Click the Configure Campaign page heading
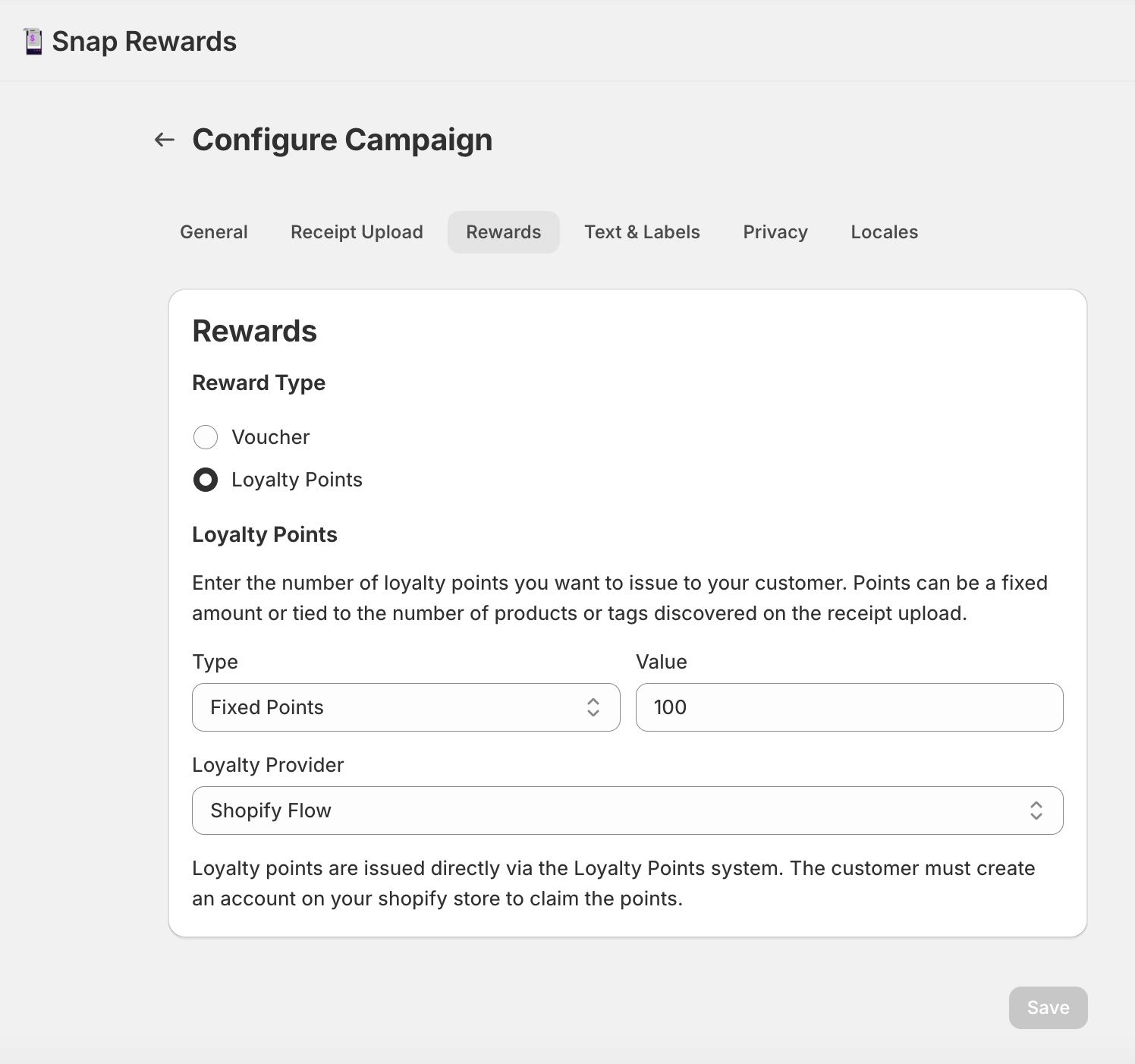This screenshot has width=1135, height=1064. (x=342, y=140)
